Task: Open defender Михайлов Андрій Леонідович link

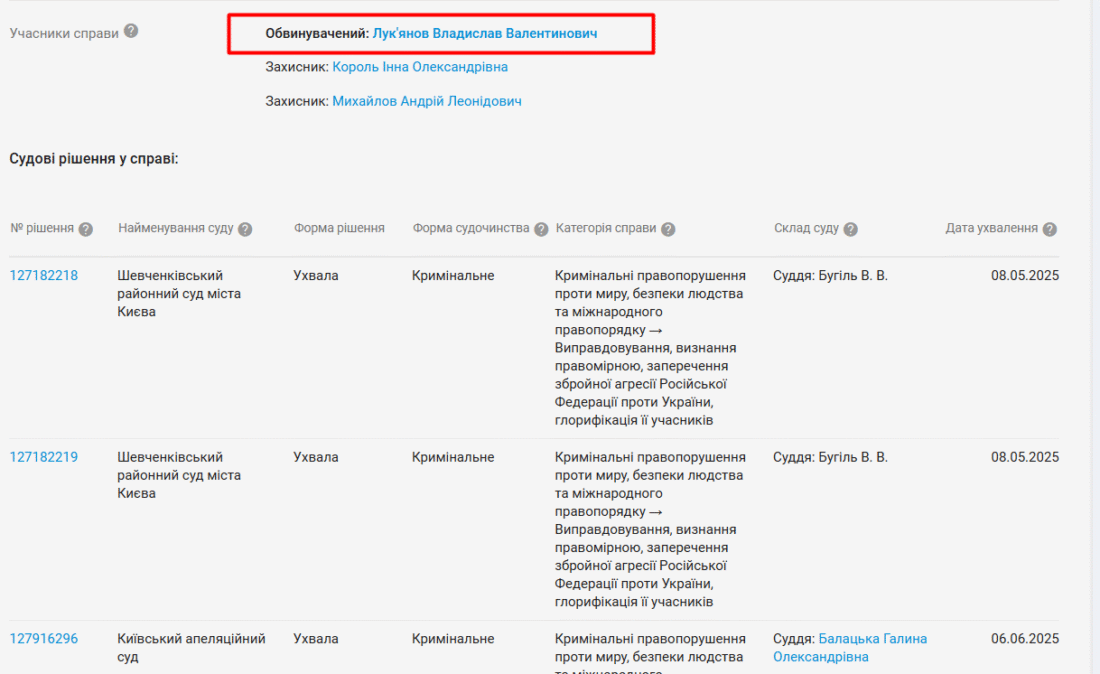Action: pos(427,101)
